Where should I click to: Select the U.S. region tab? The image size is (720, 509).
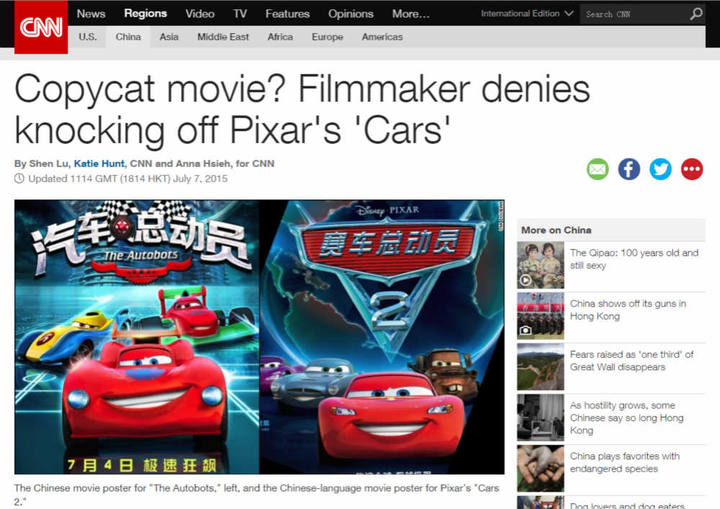88,37
